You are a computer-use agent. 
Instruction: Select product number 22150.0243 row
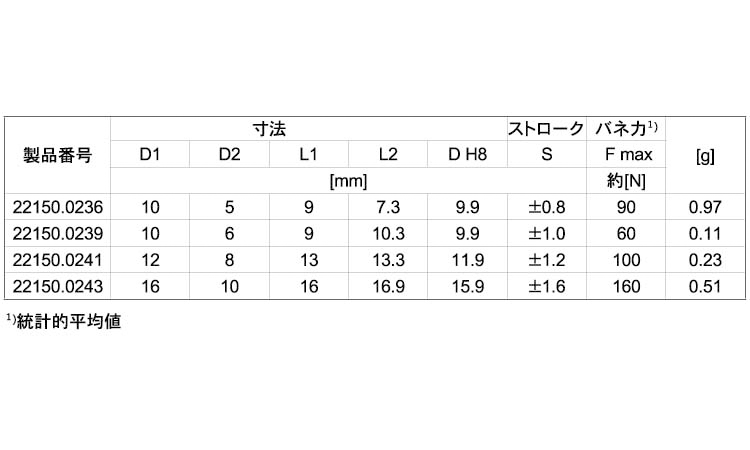[58, 285]
